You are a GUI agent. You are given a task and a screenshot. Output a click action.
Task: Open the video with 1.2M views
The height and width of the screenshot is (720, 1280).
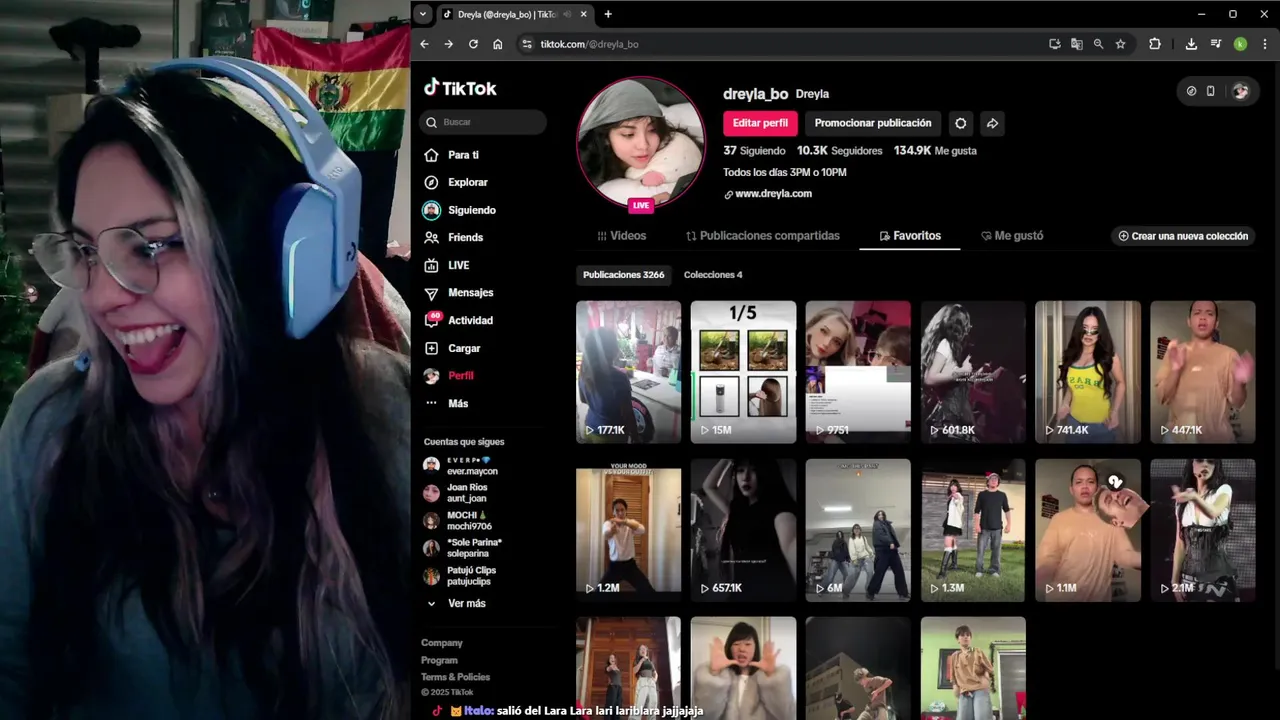[628, 530]
